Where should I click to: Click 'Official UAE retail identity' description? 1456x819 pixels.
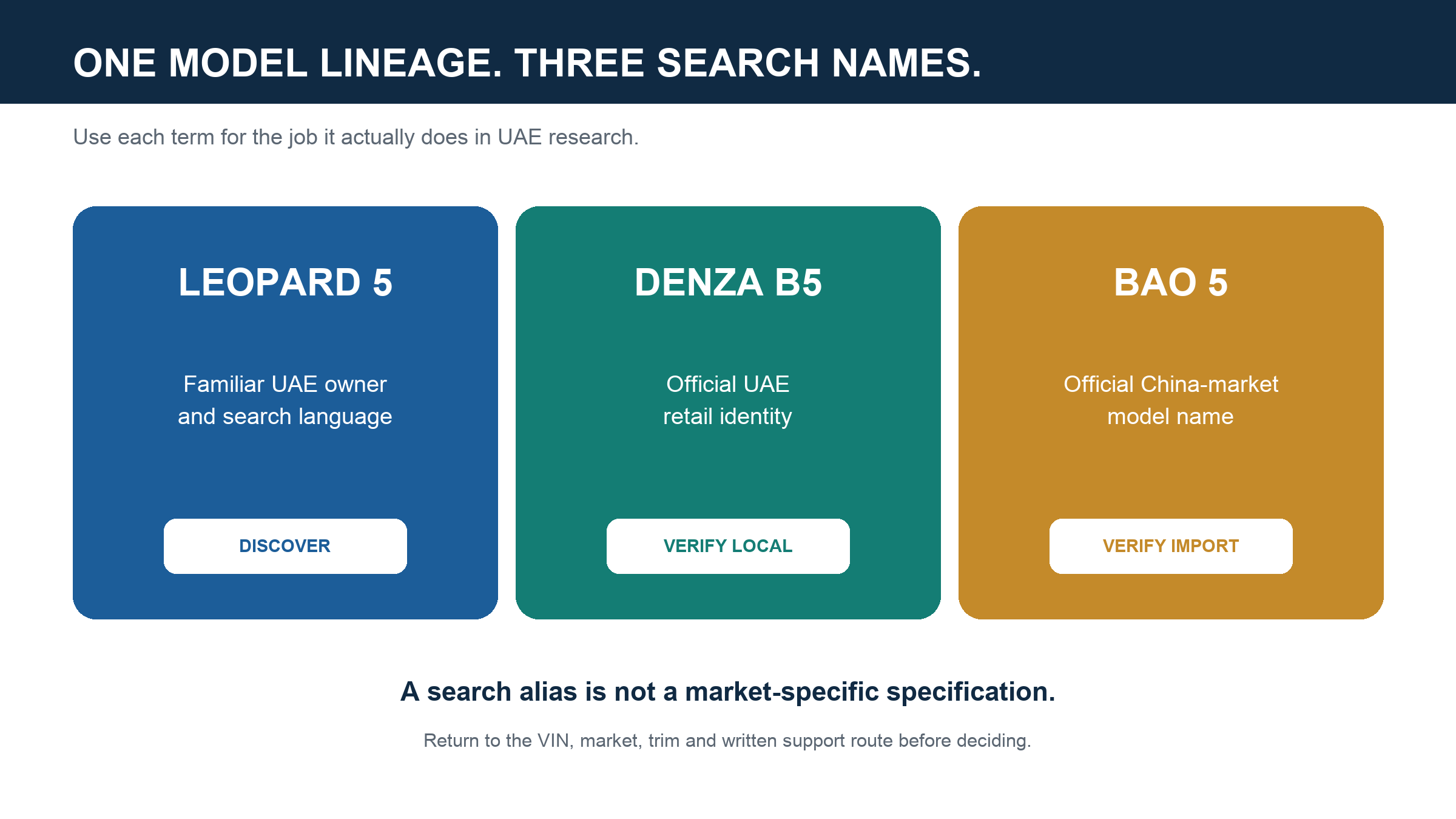pyautogui.click(x=728, y=400)
